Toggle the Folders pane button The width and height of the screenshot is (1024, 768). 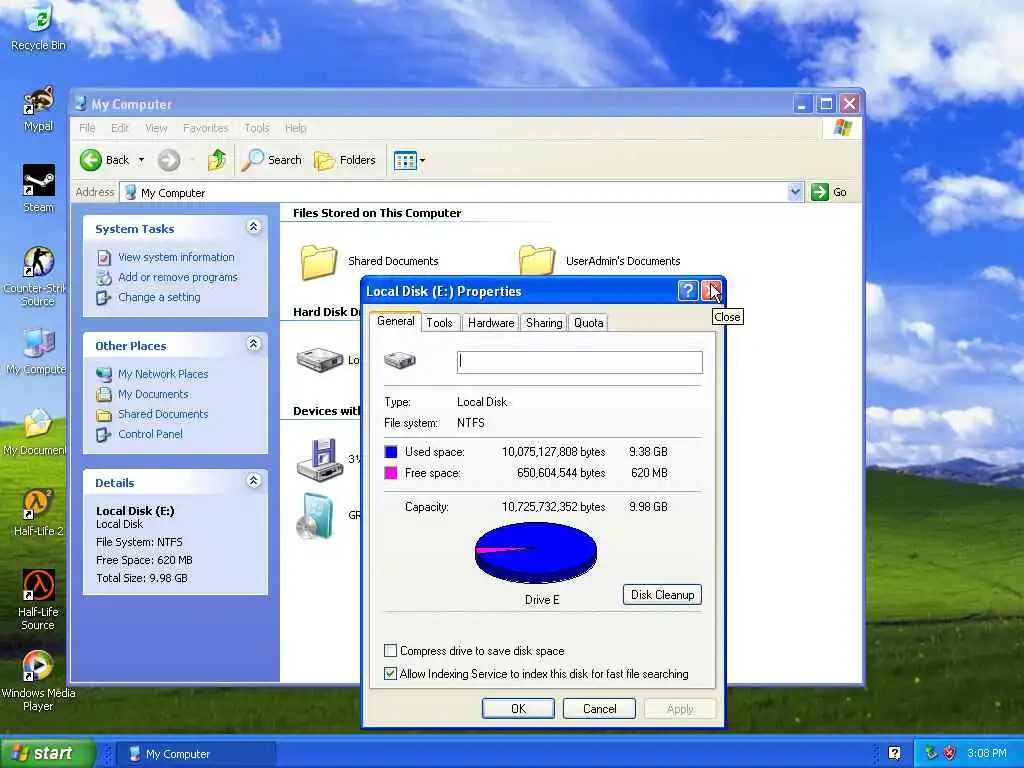[x=345, y=160]
